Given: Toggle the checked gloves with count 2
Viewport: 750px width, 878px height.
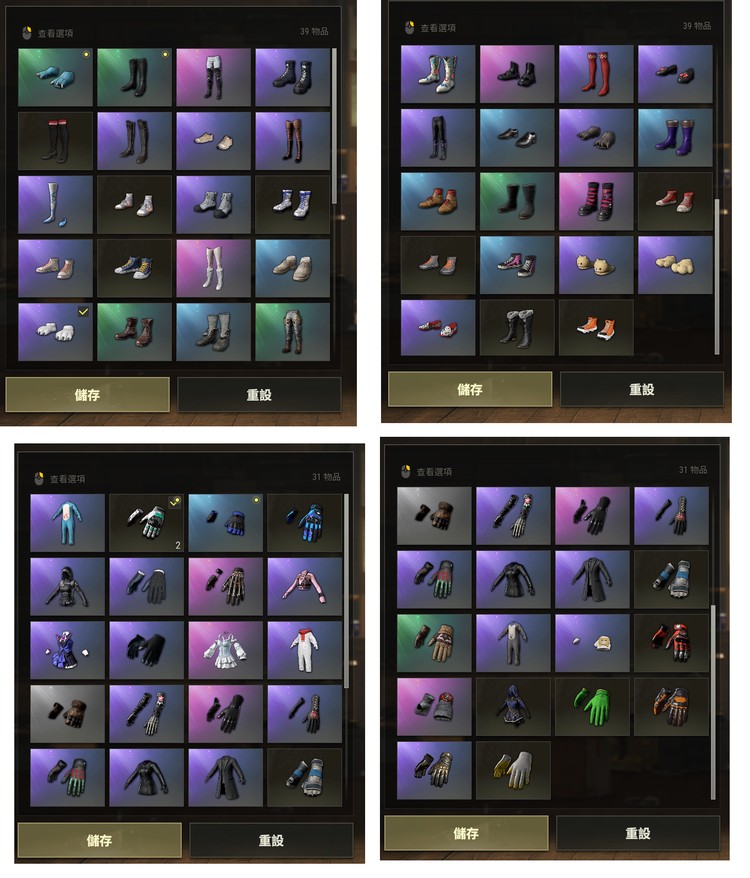Looking at the screenshot, I should 146,523.
